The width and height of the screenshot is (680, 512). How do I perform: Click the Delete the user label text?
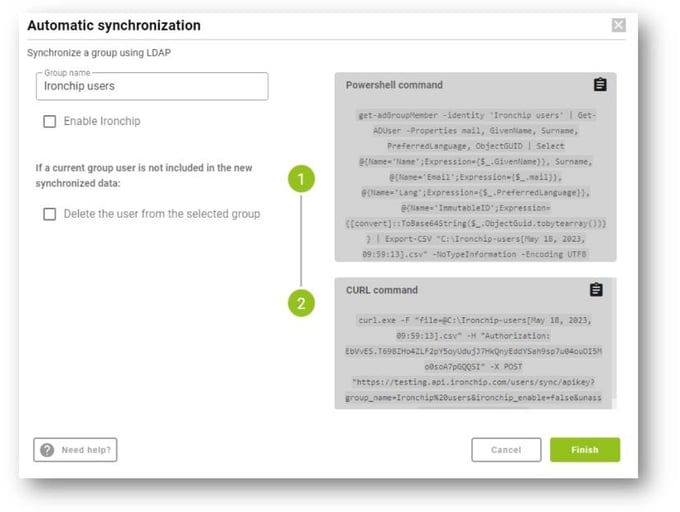(x=162, y=214)
